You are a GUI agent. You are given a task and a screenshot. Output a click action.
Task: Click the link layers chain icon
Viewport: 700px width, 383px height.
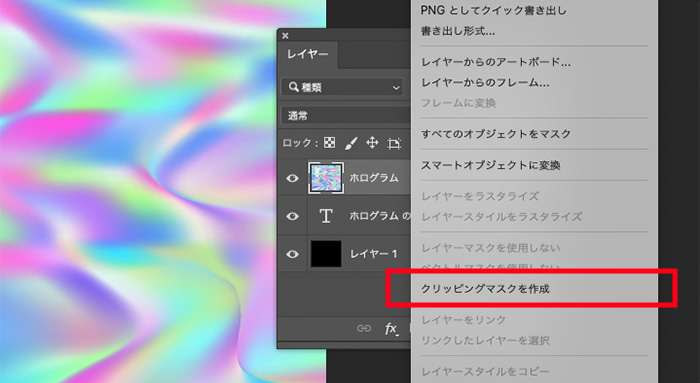click(x=364, y=329)
